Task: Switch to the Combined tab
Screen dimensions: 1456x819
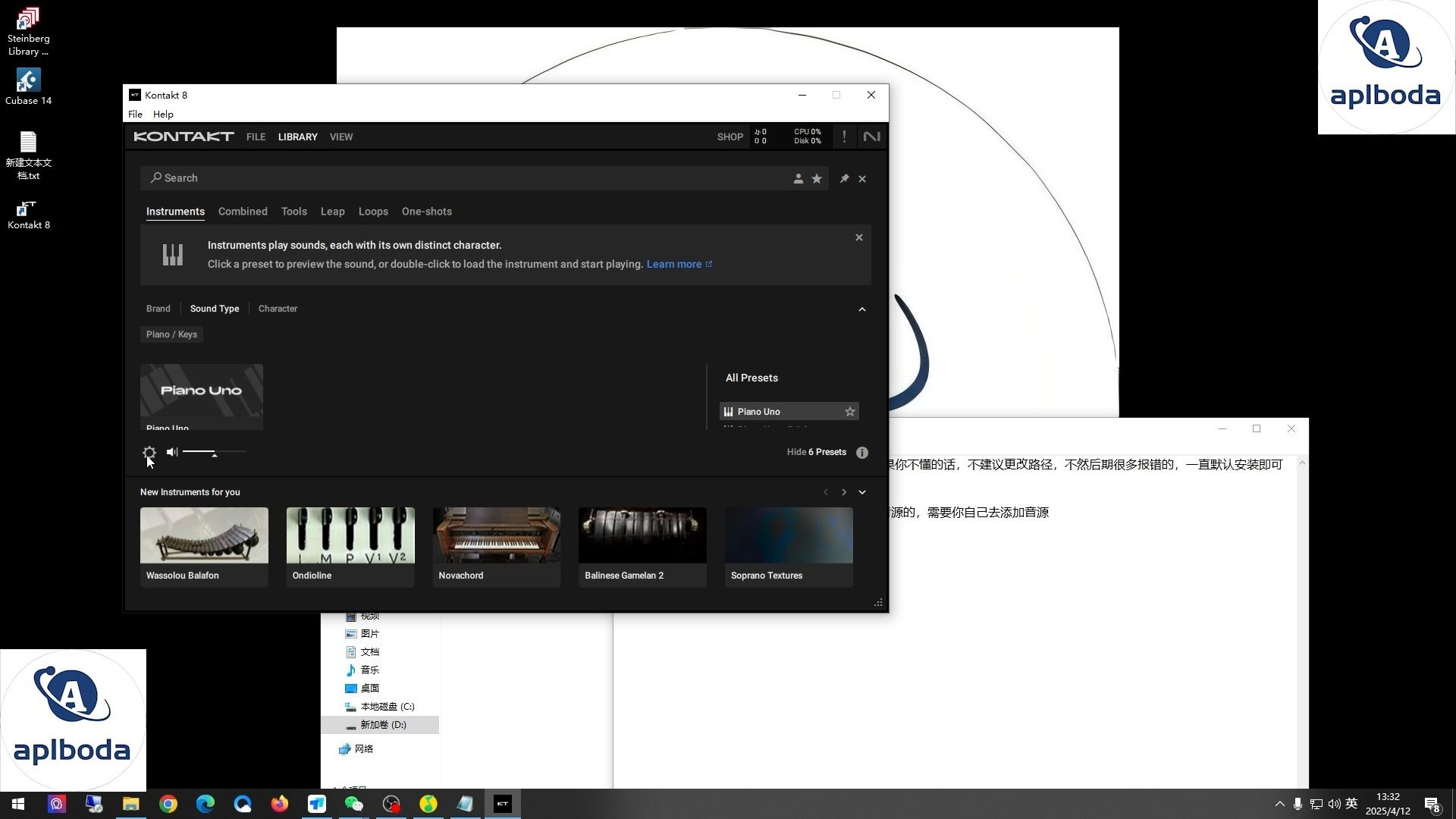Action: 243,212
